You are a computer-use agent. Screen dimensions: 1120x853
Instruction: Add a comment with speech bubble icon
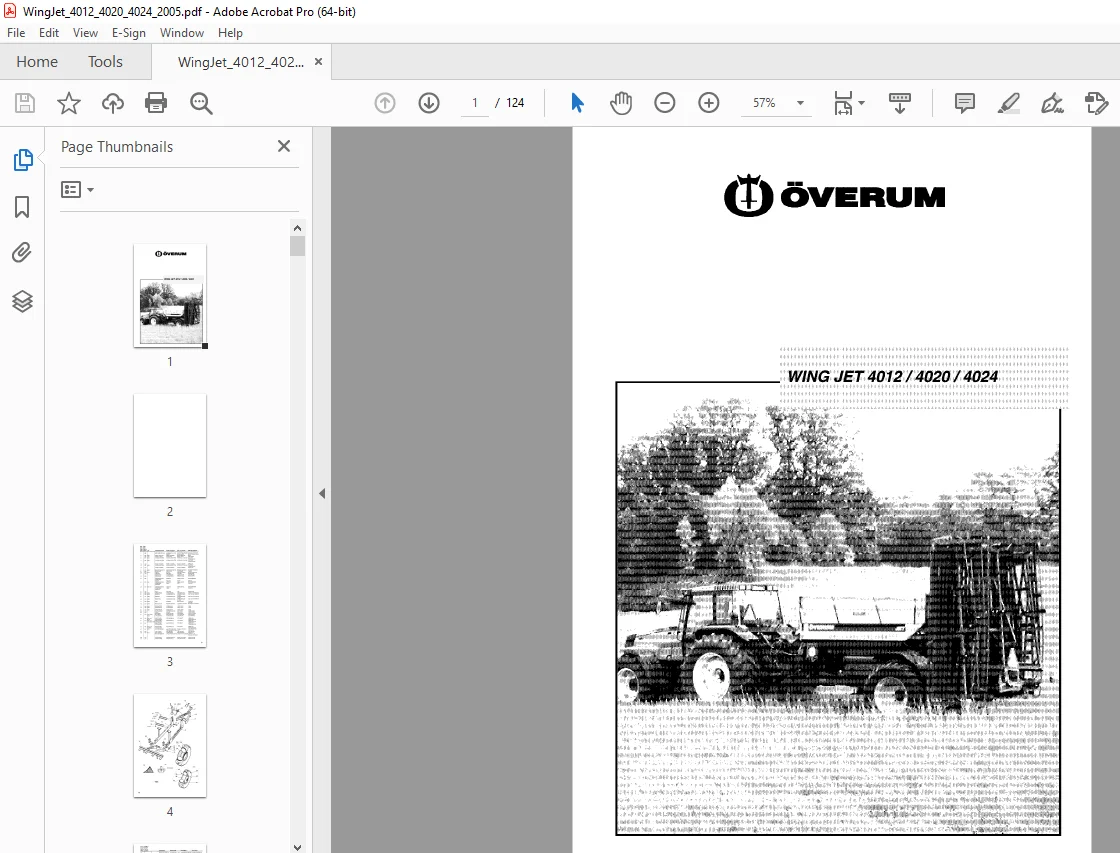pos(964,103)
